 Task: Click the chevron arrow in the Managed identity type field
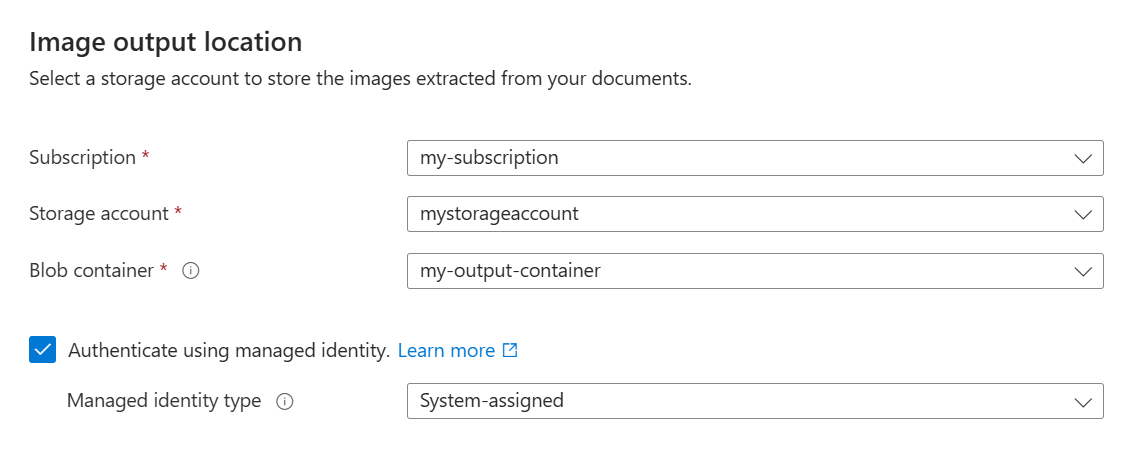[x=1082, y=401]
